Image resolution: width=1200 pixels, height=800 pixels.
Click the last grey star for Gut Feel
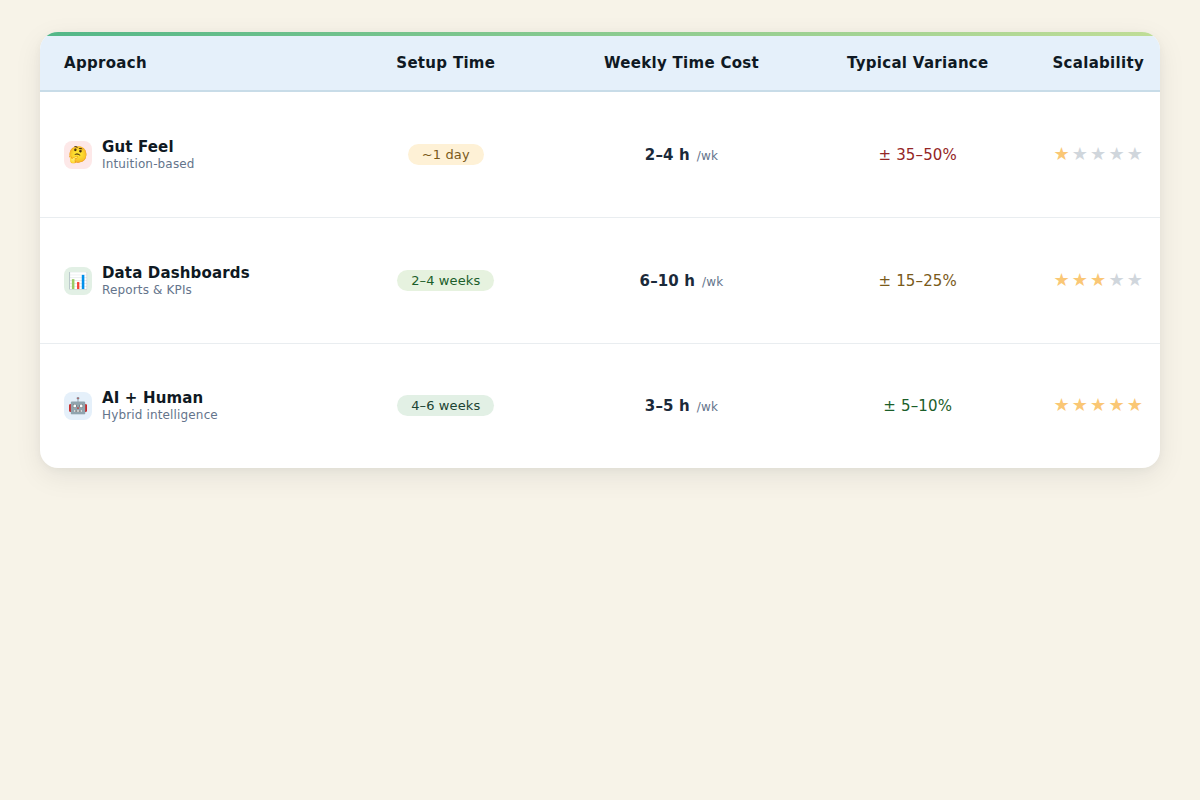tap(1134, 154)
